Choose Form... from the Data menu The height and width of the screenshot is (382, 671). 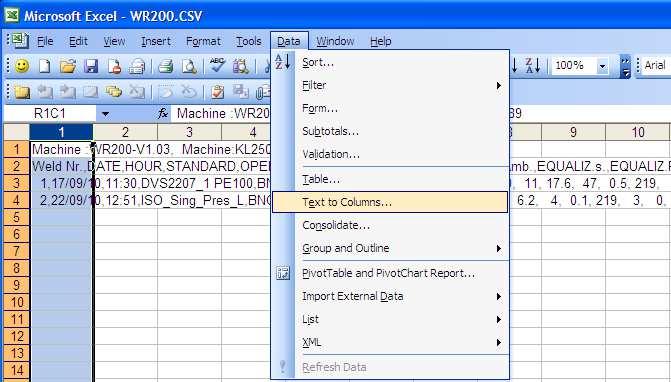click(390, 109)
